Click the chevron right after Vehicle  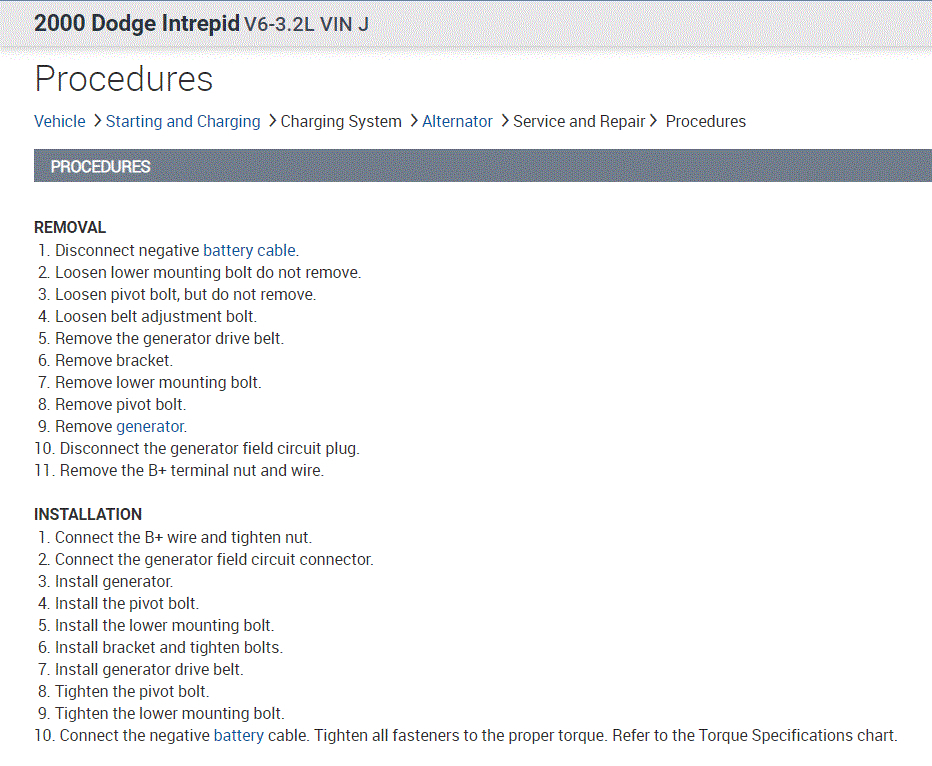pos(97,121)
